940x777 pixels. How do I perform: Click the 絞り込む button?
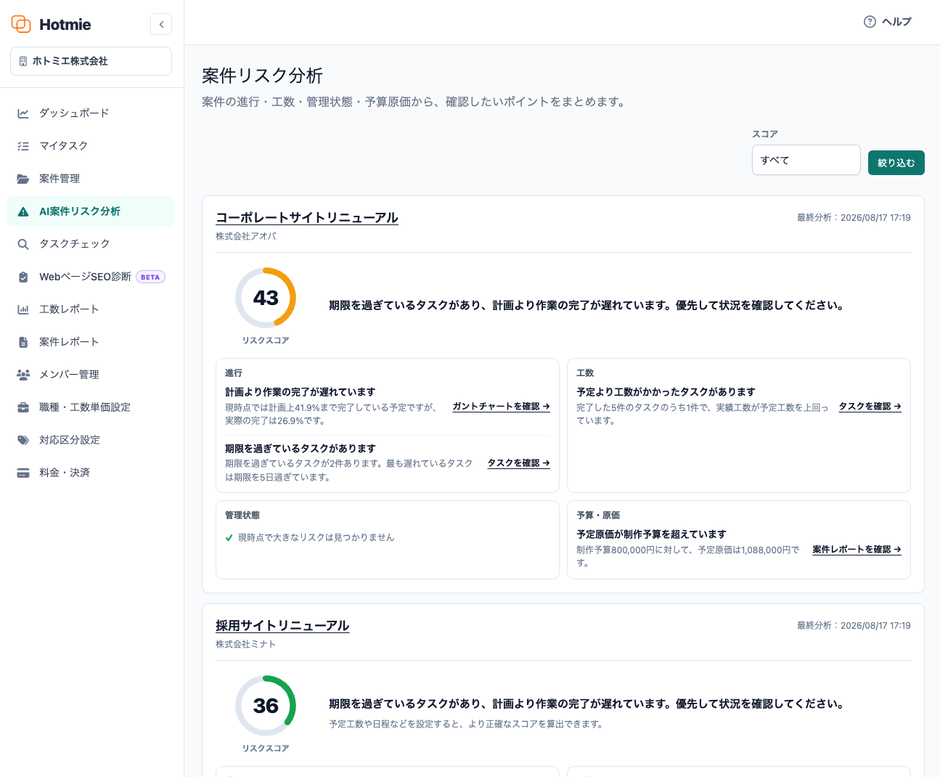click(x=896, y=162)
